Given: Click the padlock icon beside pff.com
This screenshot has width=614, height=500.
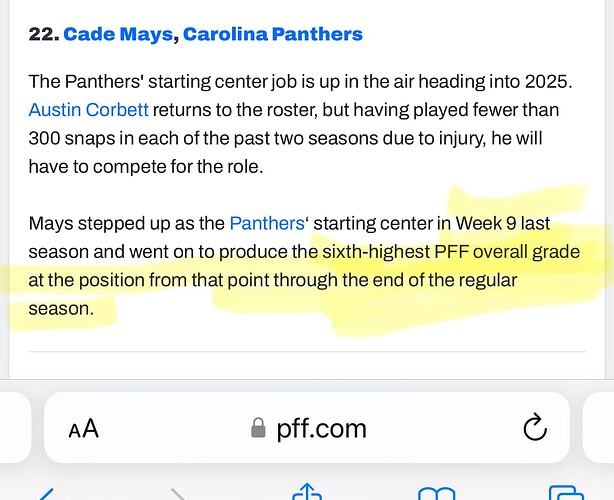Looking at the screenshot, I should tap(258, 429).
